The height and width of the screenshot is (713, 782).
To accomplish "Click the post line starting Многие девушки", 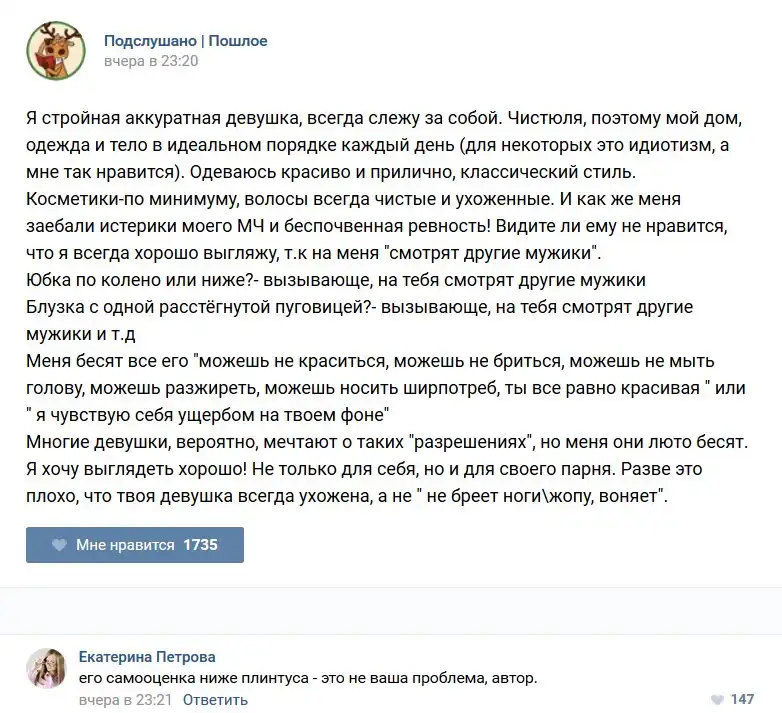I will tap(387, 442).
